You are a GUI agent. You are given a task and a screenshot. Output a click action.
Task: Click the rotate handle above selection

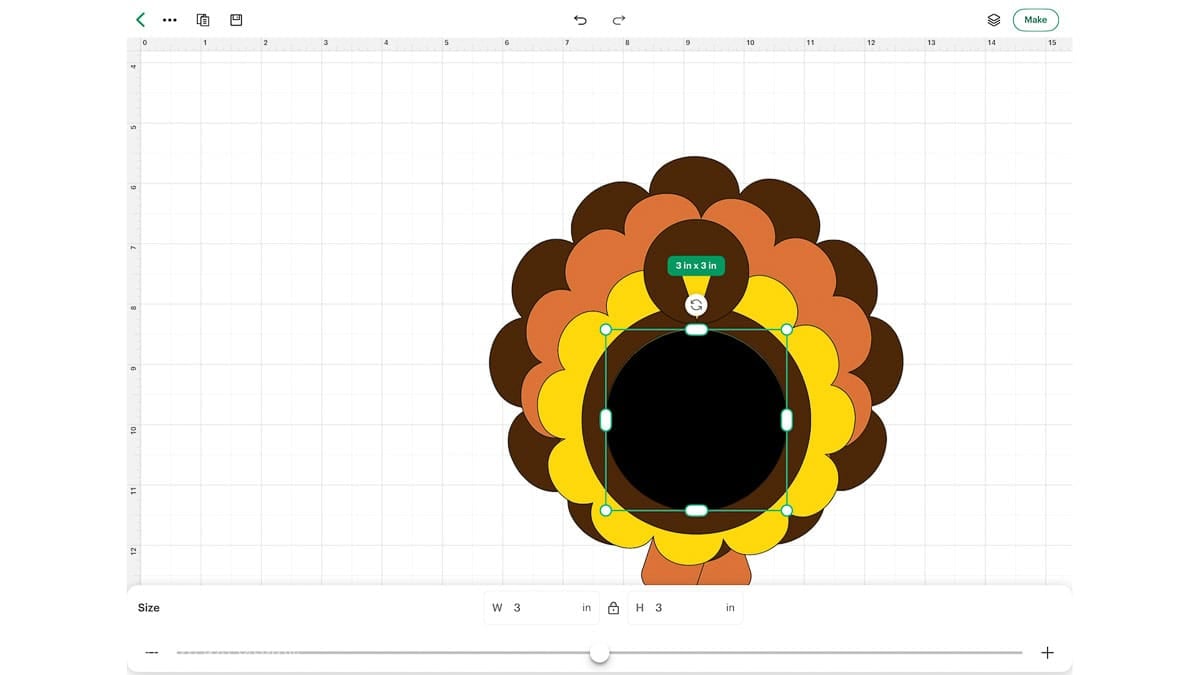pos(696,305)
